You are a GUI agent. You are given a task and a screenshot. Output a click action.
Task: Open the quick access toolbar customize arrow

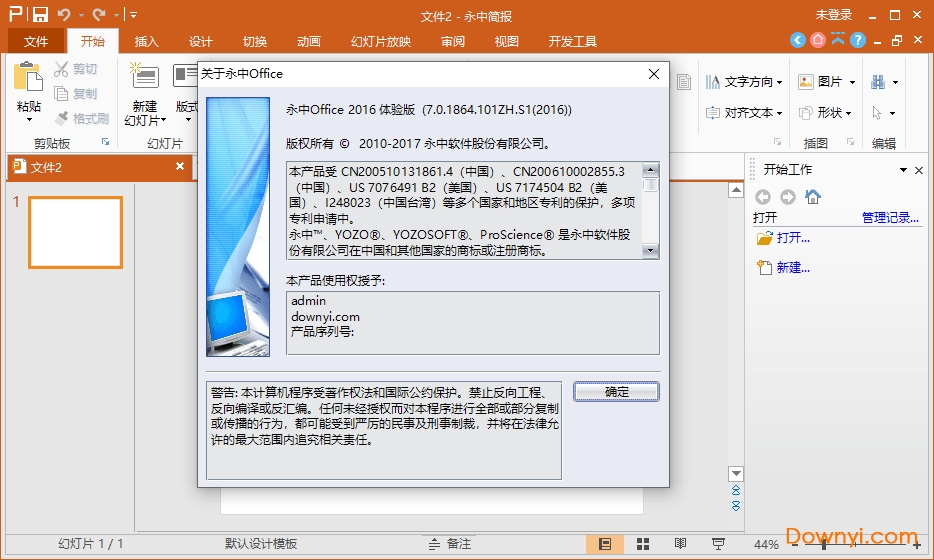[133, 15]
